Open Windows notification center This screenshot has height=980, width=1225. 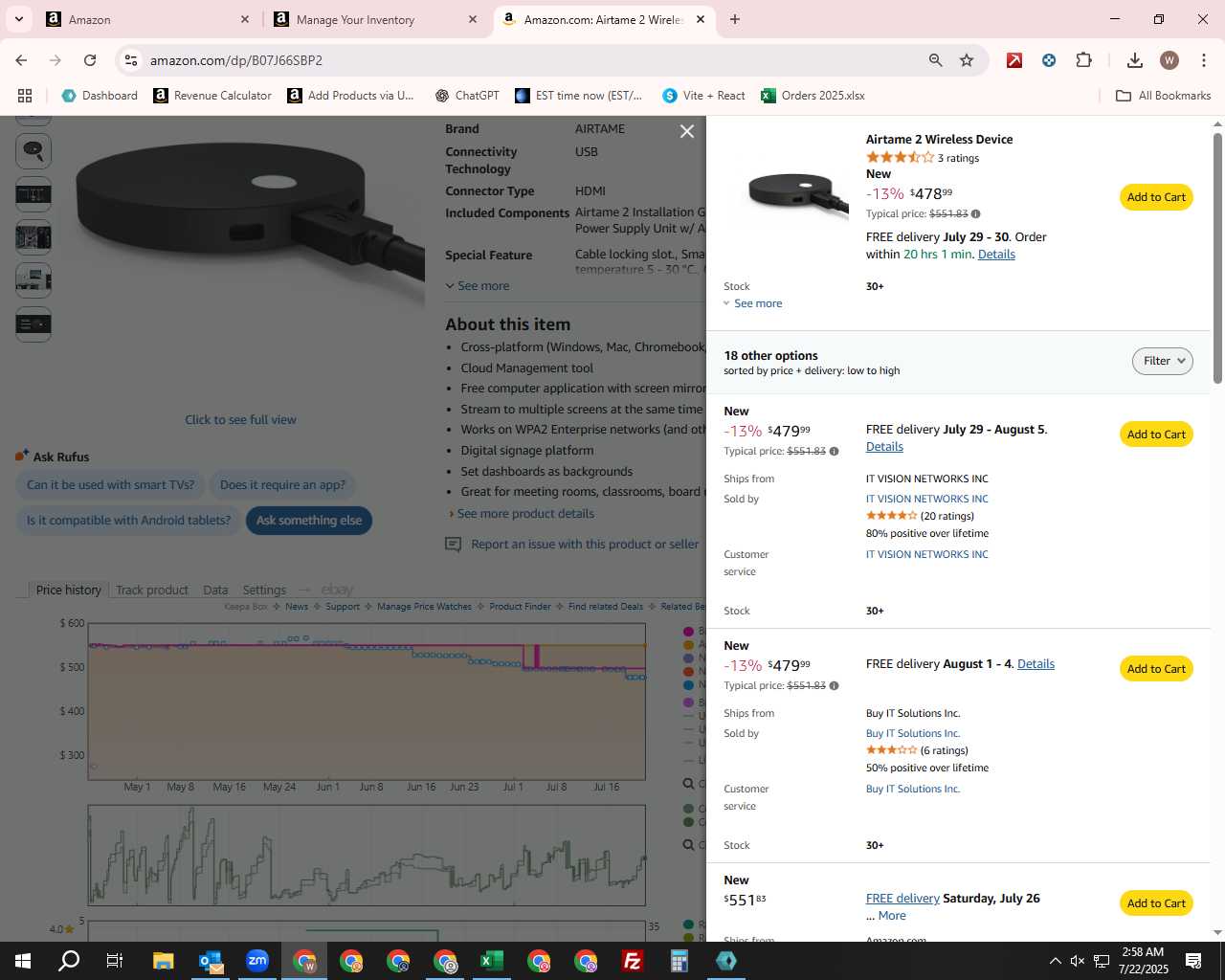(x=1193, y=961)
